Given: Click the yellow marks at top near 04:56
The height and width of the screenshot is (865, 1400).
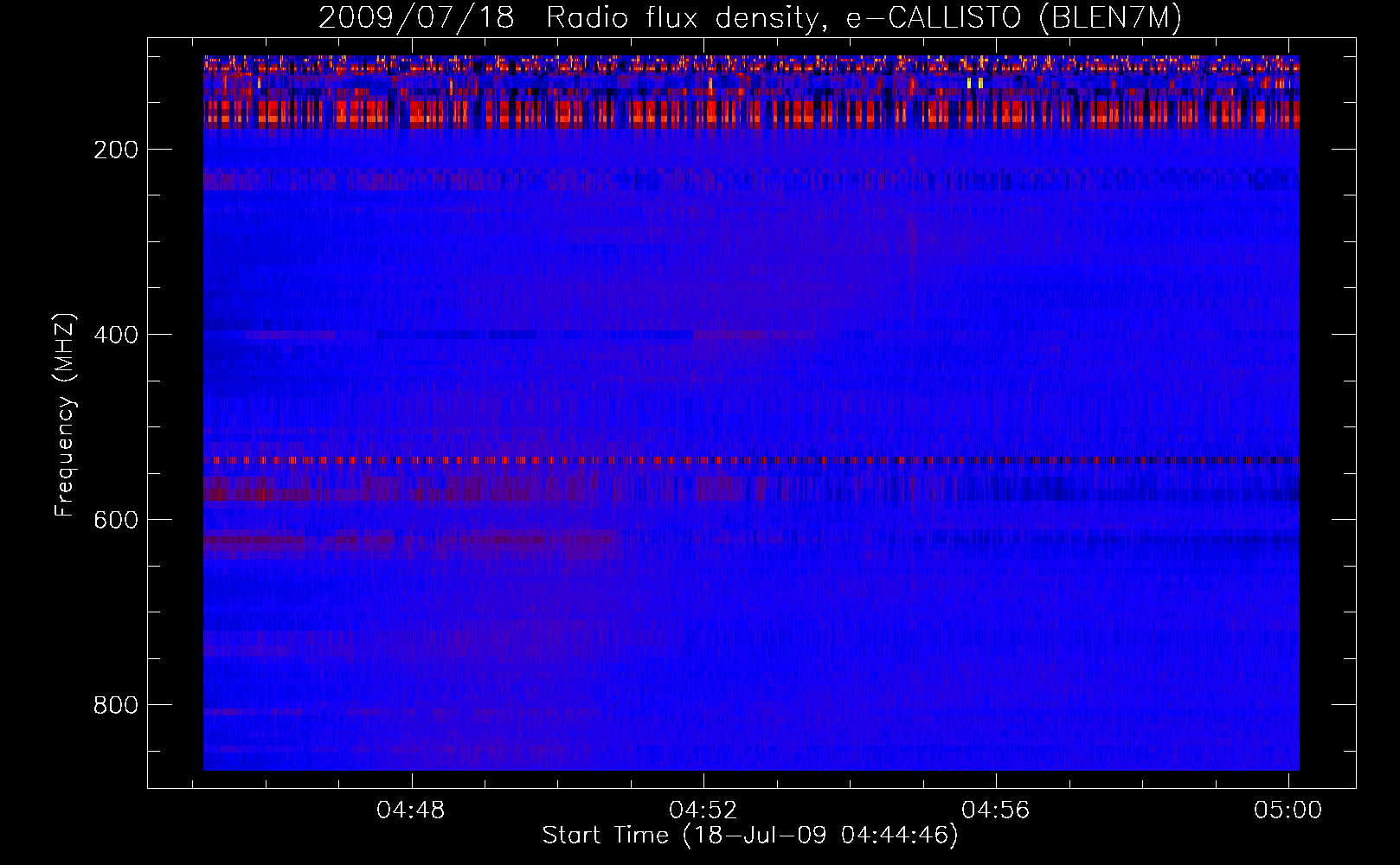Looking at the screenshot, I should click(x=975, y=83).
